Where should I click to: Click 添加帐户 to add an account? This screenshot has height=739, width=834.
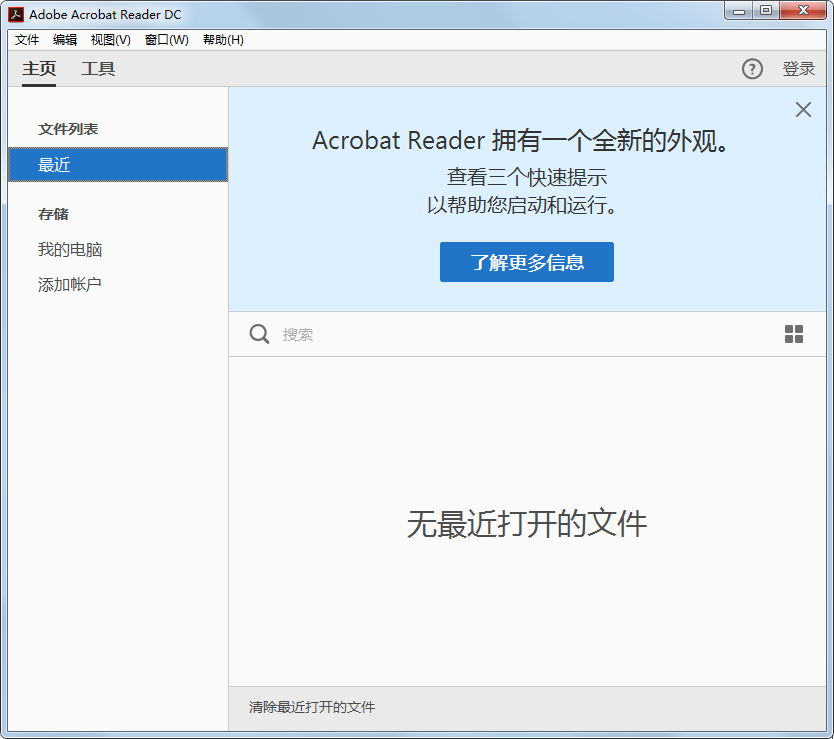(x=70, y=284)
